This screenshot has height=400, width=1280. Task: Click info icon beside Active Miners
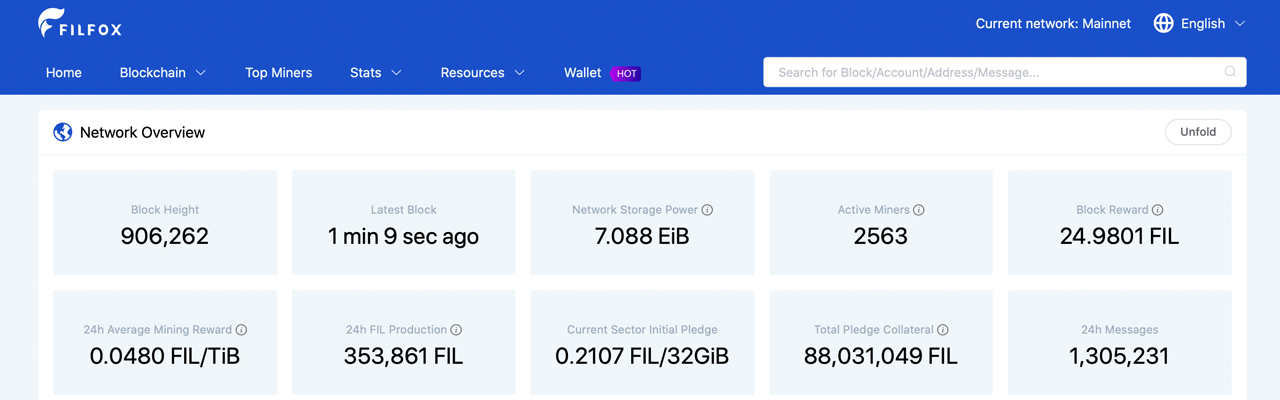(919, 210)
